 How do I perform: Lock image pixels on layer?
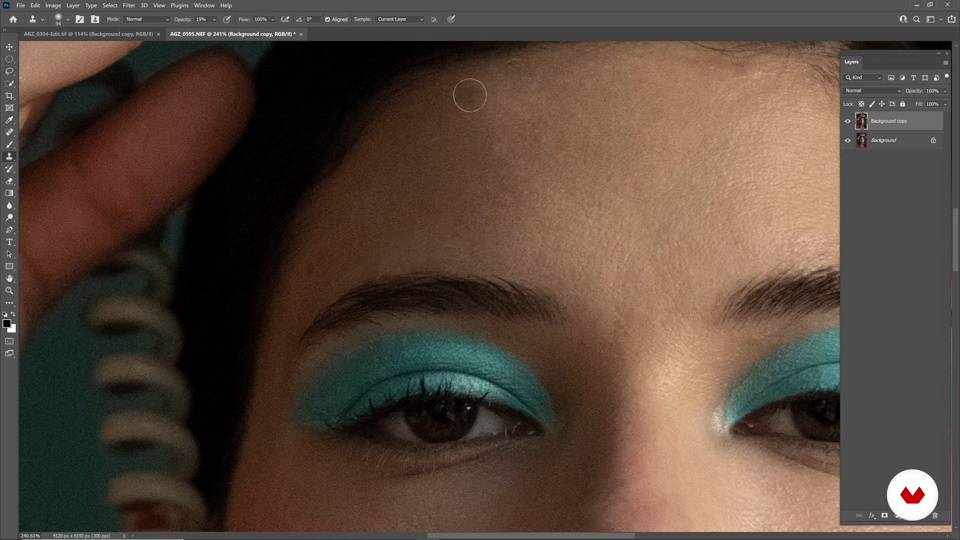click(x=872, y=104)
